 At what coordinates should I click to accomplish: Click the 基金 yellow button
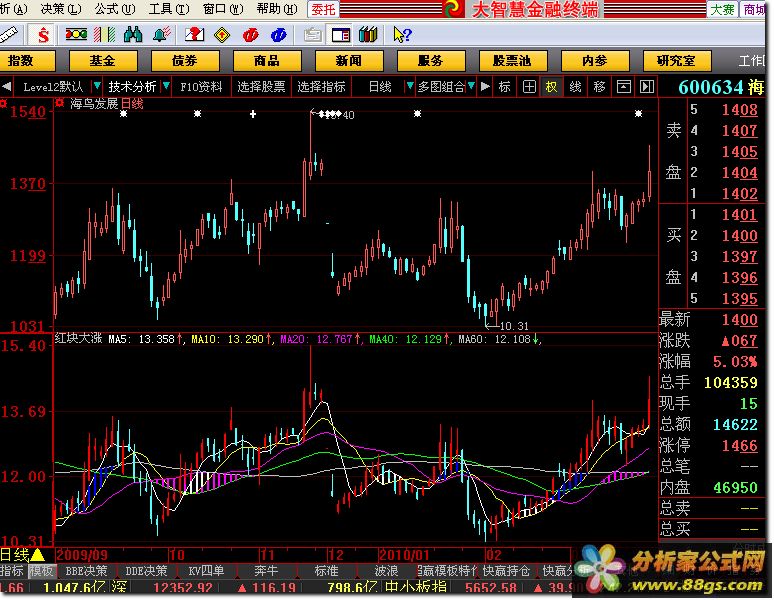[x=103, y=61]
